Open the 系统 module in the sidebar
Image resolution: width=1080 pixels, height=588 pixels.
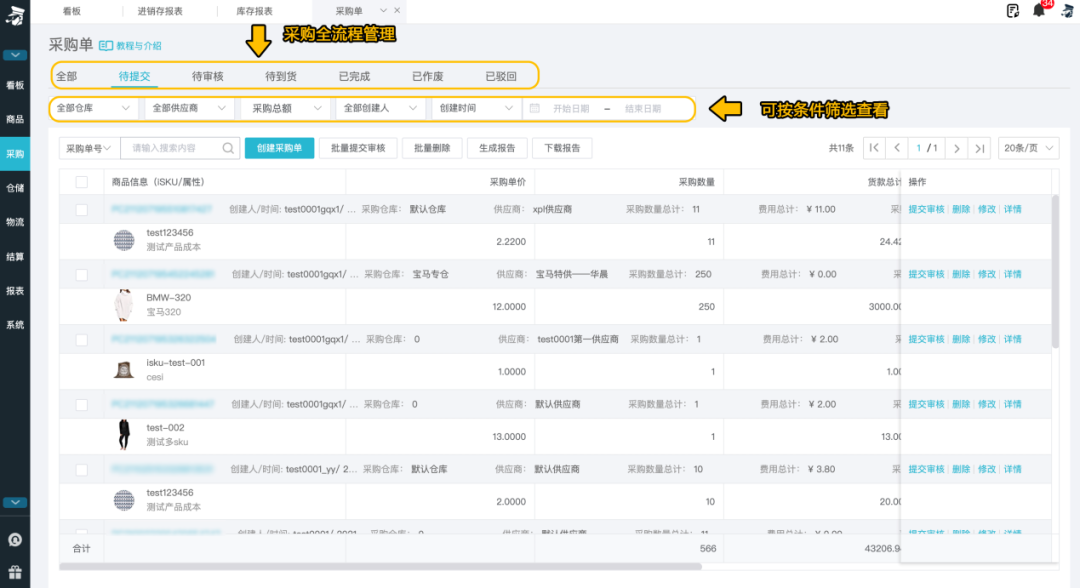pyautogui.click(x=15, y=323)
